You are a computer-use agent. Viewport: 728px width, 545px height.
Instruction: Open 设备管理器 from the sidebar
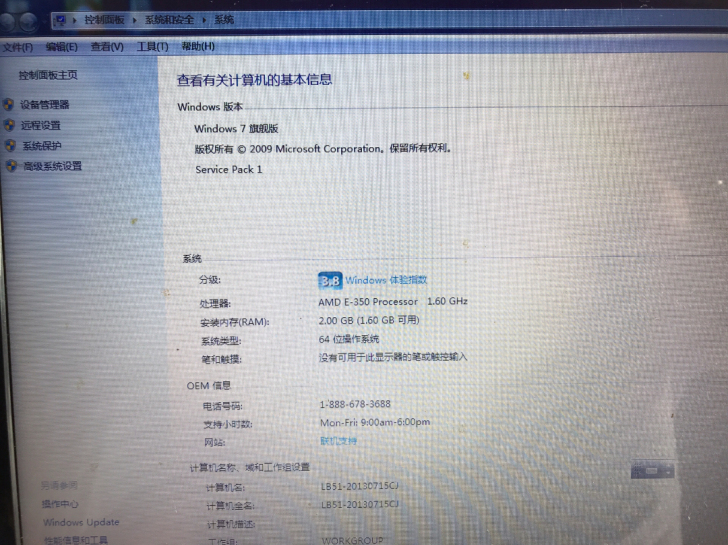pyautogui.click(x=45, y=104)
